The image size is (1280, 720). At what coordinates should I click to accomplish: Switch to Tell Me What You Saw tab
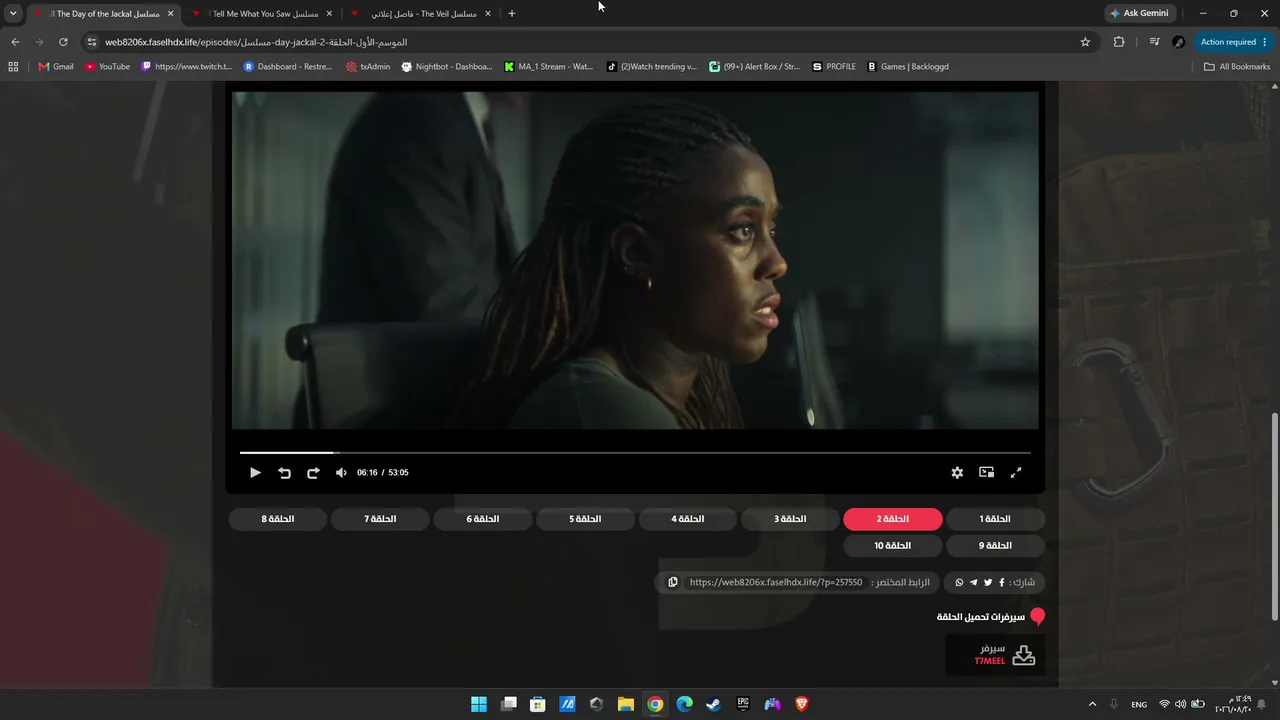click(261, 14)
